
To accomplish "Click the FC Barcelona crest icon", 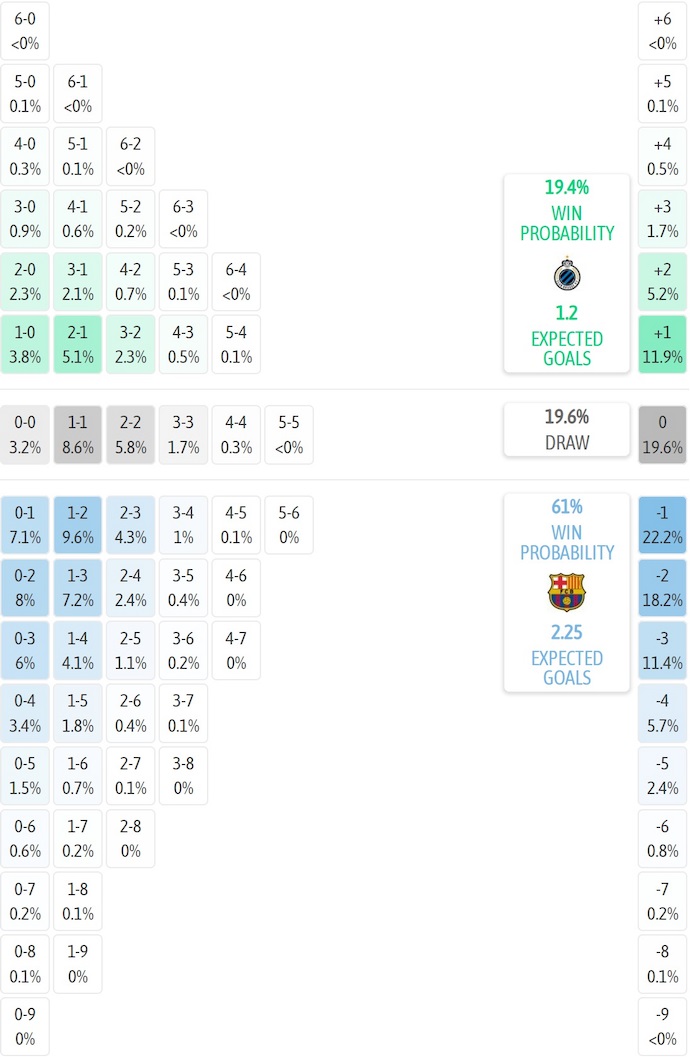I will pyautogui.click(x=567, y=593).
